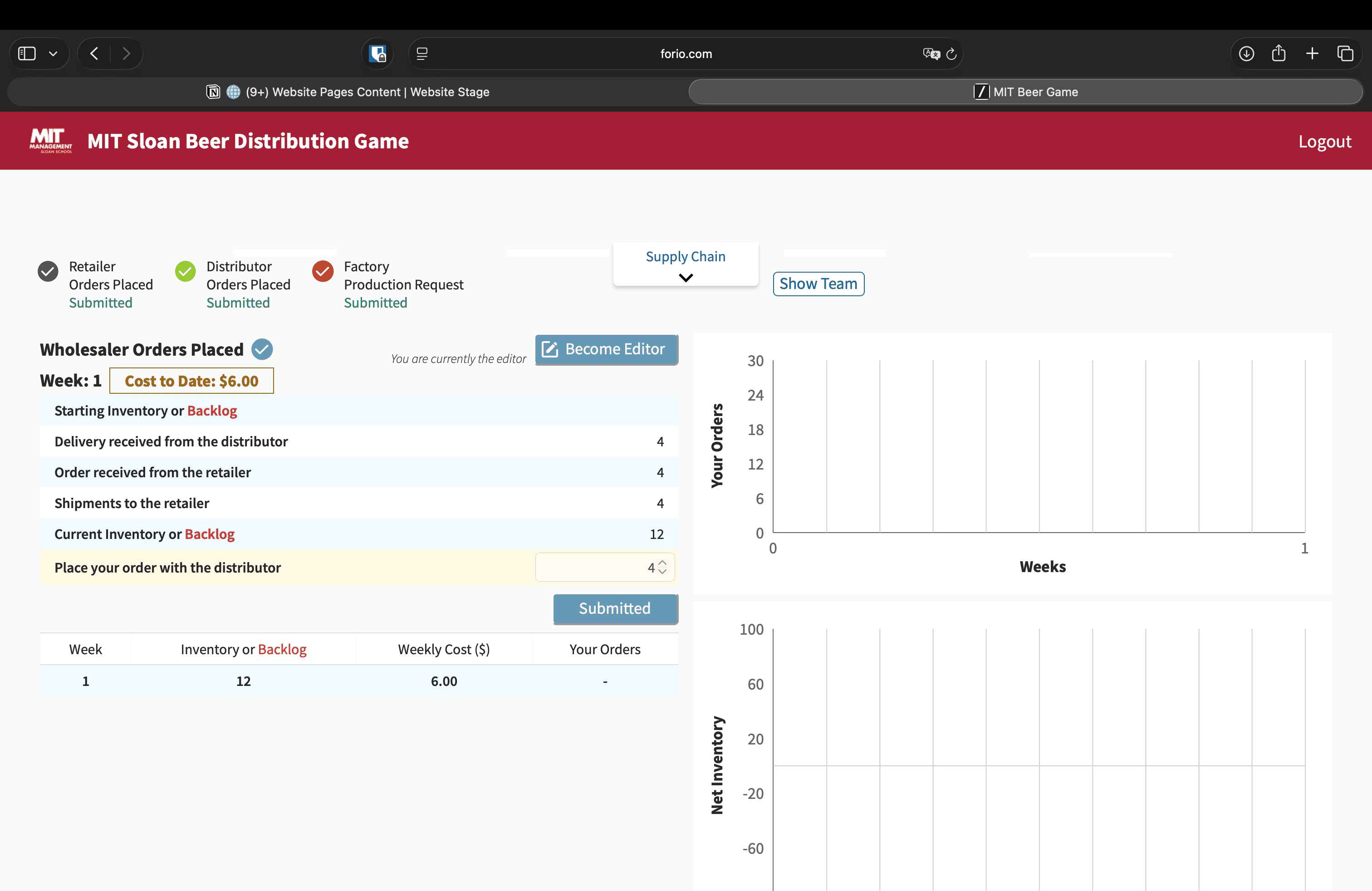
Task: Click the browser shield privacy icon
Action: point(377,54)
